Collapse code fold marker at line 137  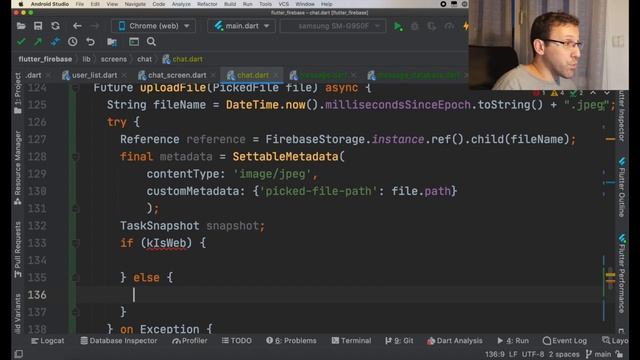tap(75, 312)
